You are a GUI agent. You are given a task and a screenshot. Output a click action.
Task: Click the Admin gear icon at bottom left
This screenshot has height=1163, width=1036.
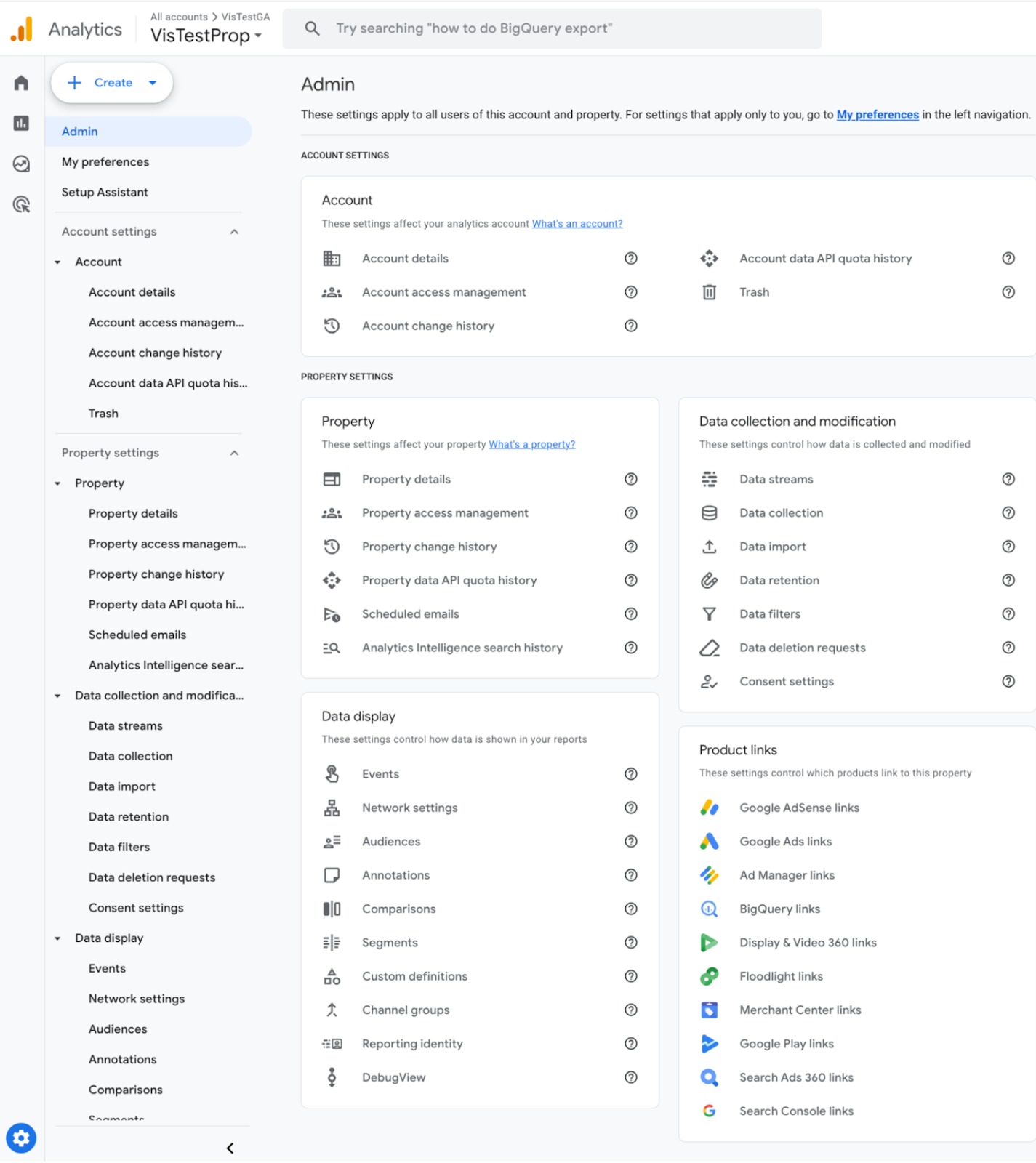click(21, 1138)
